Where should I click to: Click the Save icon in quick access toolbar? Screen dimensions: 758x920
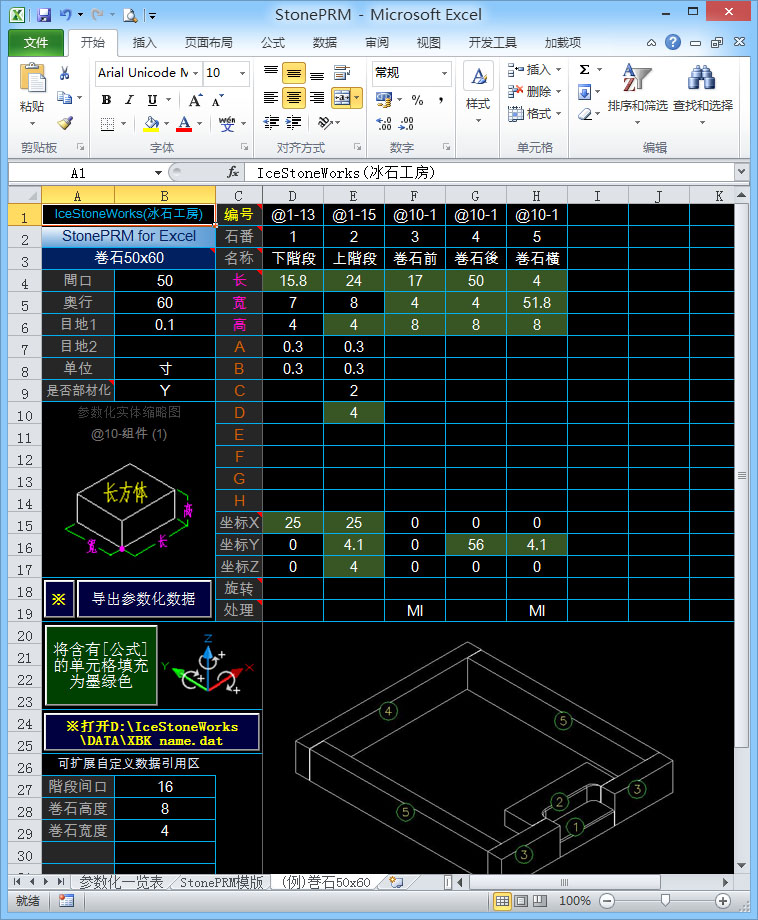(x=44, y=15)
